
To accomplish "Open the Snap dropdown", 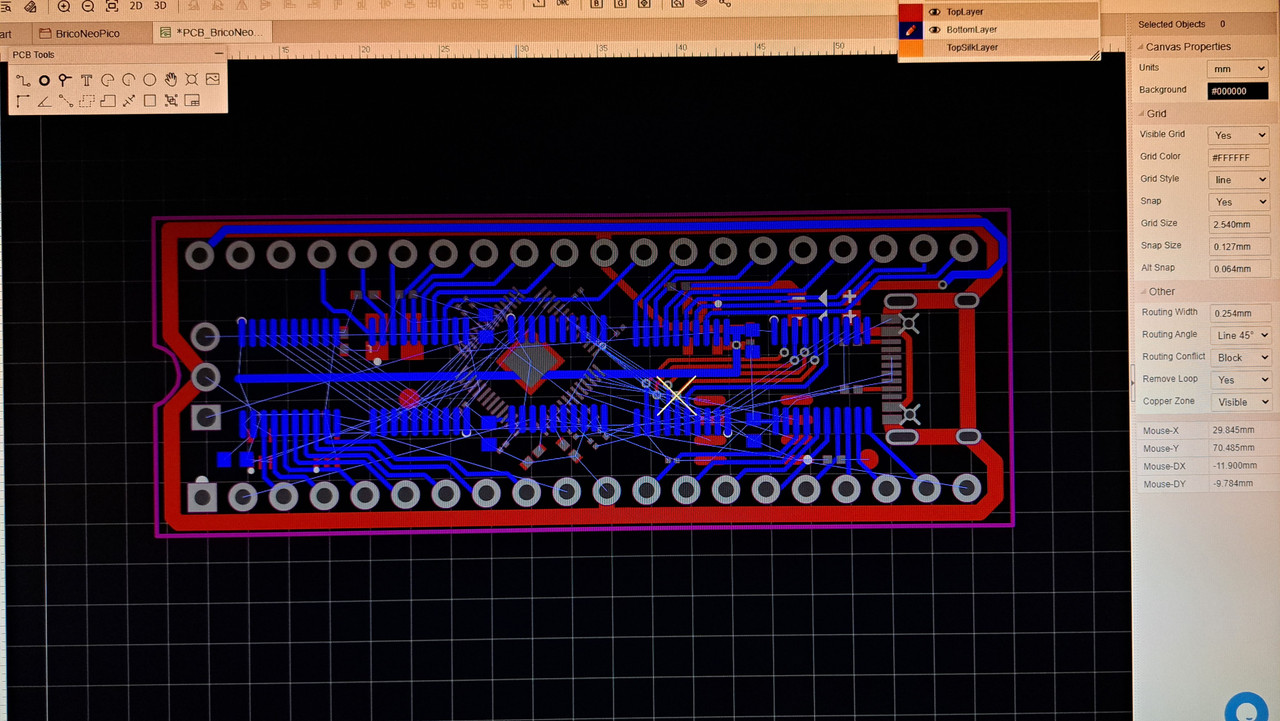I will pyautogui.click(x=1239, y=202).
